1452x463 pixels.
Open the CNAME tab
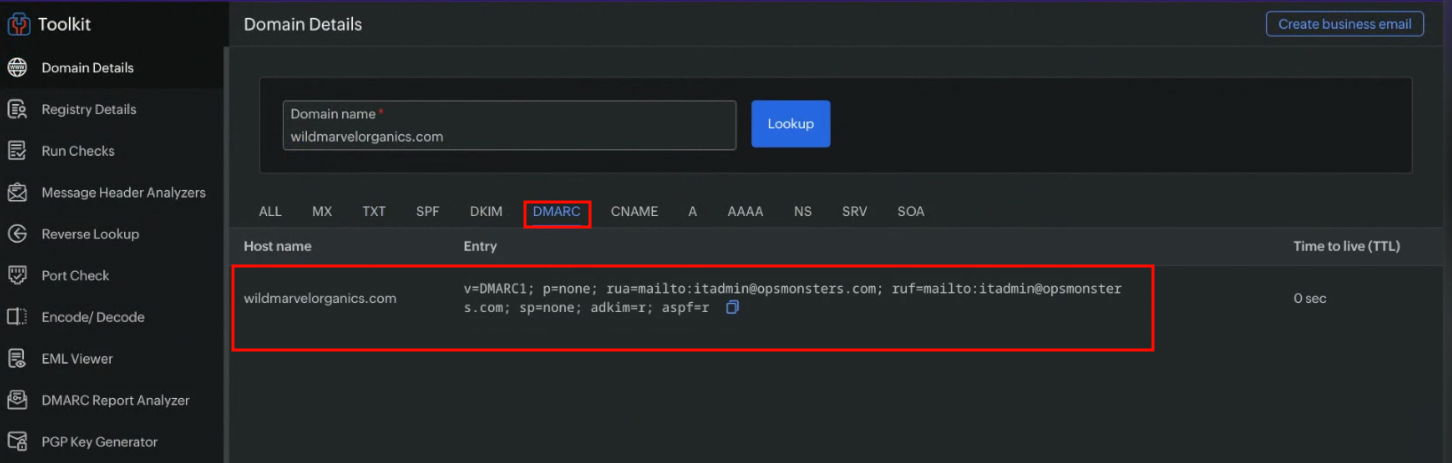tap(634, 212)
